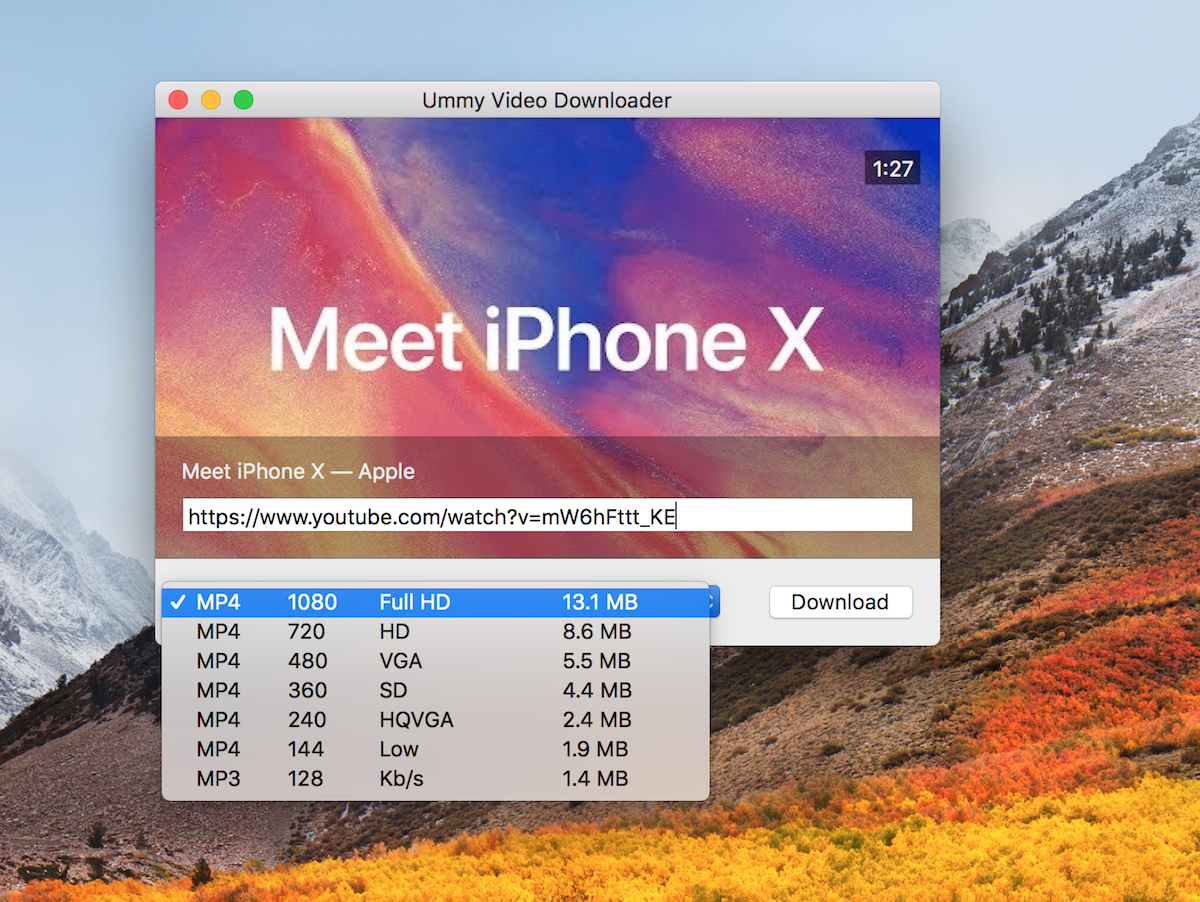Screen dimensions: 1200x902
Task: Click the format dropdown arrow stepper
Action: tap(714, 602)
